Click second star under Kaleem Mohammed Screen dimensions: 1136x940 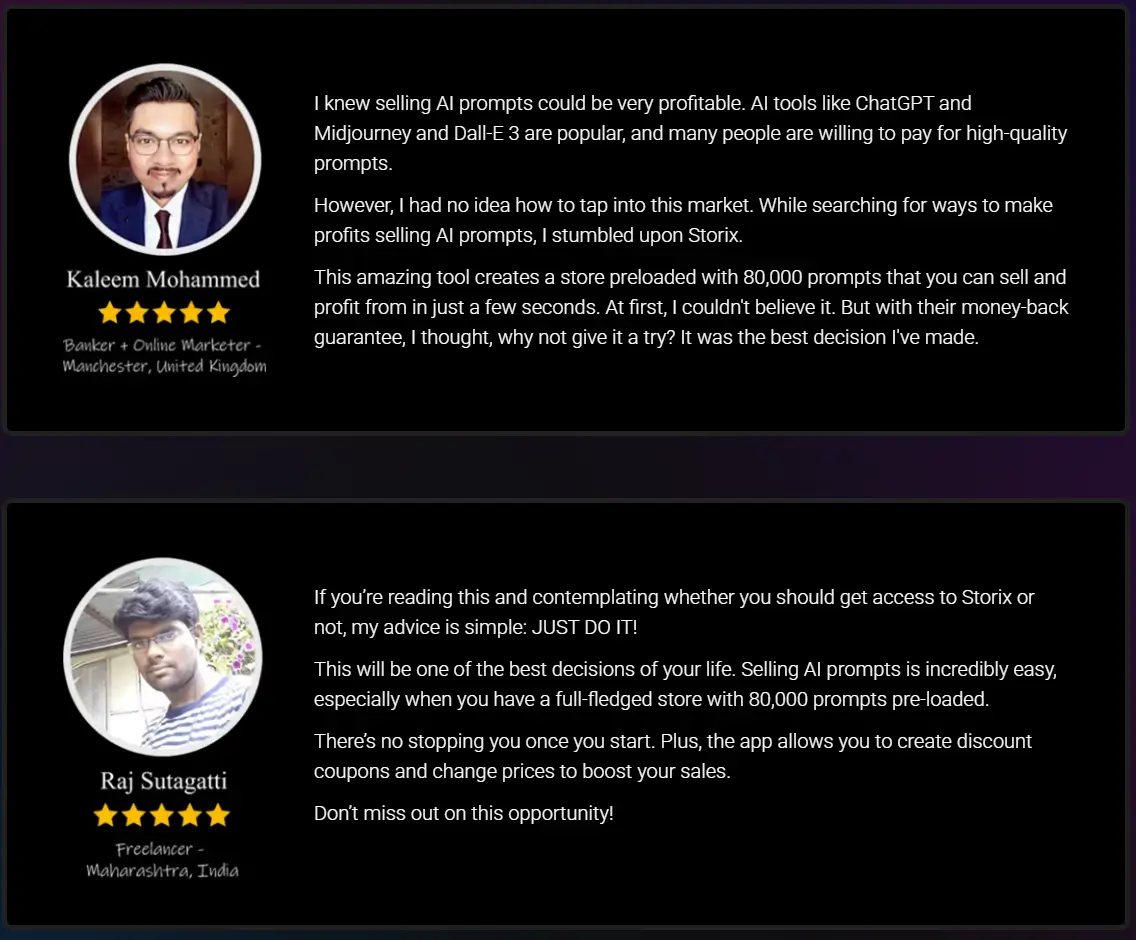pos(137,313)
